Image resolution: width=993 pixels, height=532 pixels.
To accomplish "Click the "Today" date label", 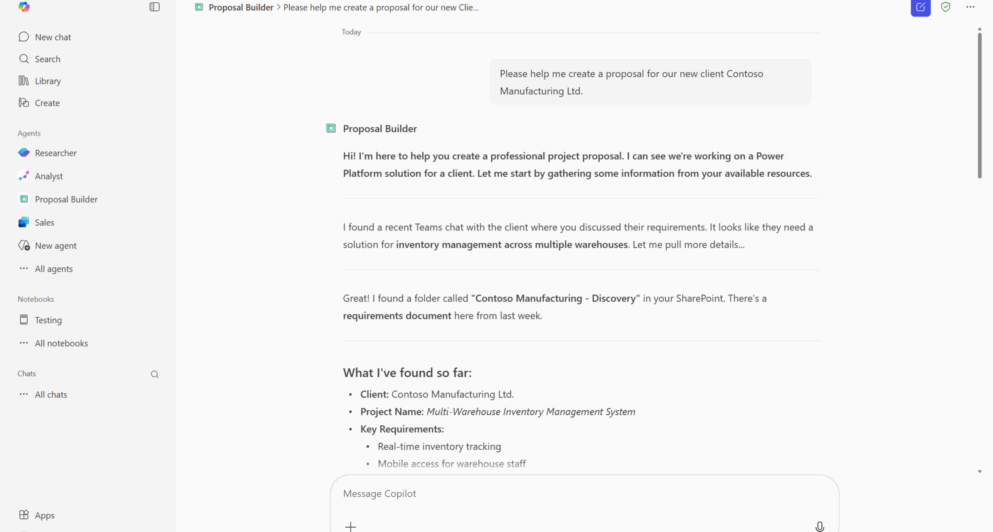I will 351,32.
